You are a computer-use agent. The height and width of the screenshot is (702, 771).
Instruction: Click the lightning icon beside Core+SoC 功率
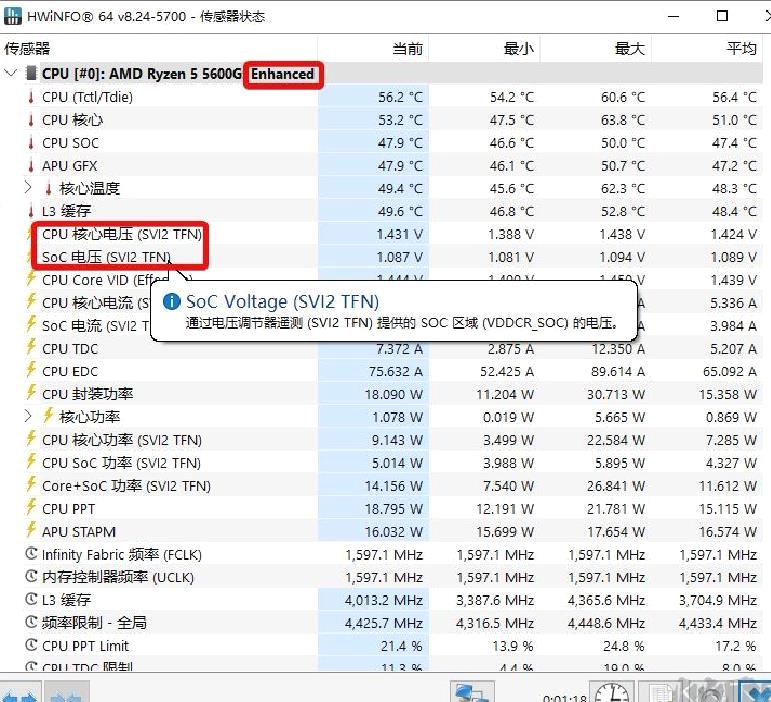[31, 485]
